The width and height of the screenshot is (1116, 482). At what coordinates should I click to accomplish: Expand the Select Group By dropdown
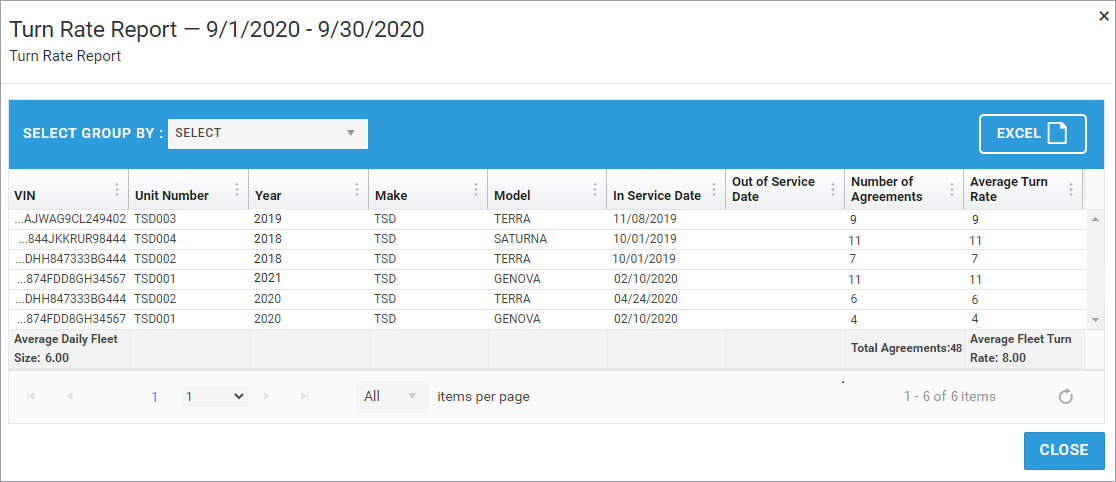(x=268, y=133)
